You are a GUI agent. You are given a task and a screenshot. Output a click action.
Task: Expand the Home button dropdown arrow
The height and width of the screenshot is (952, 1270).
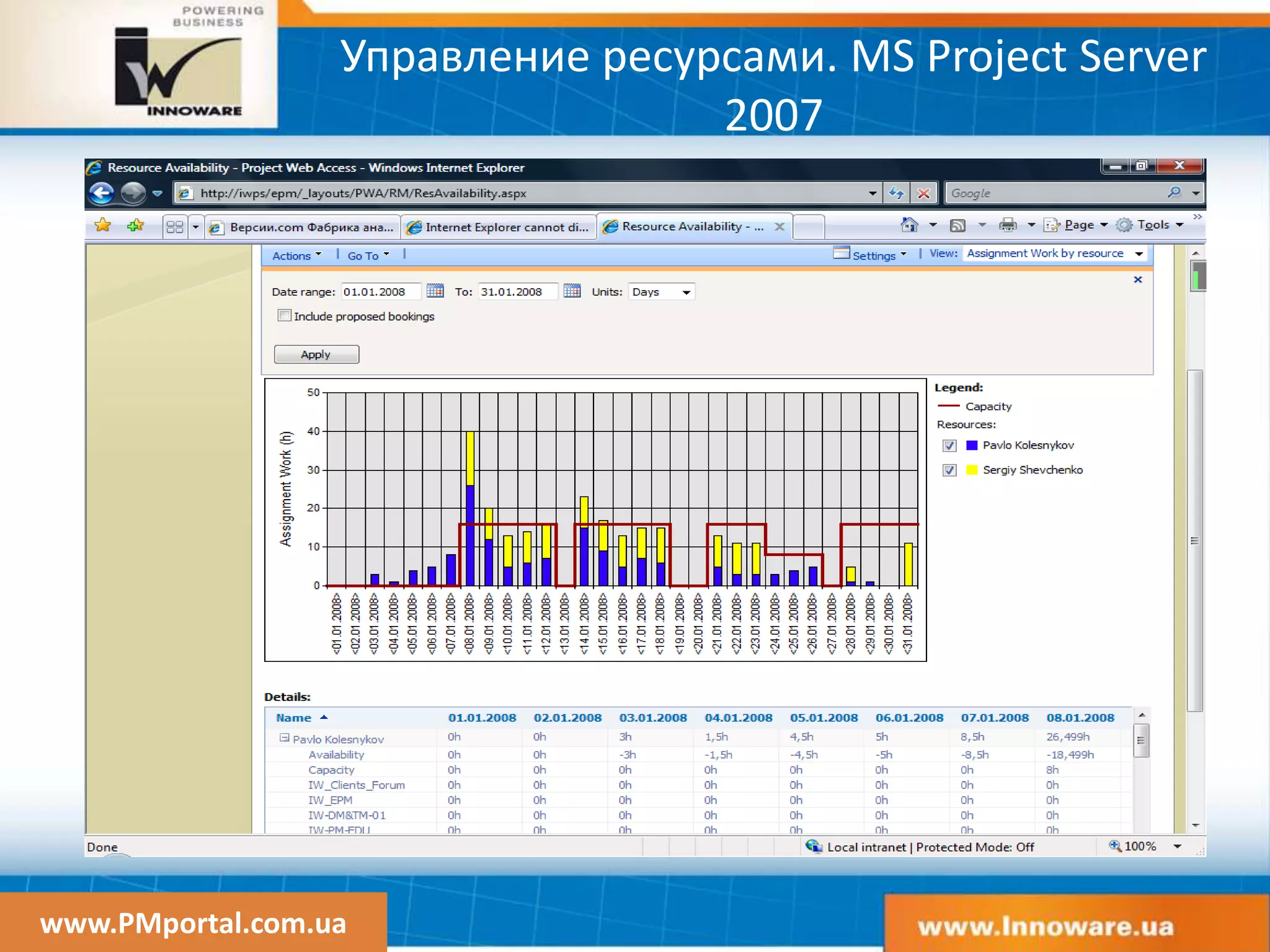coord(933,225)
